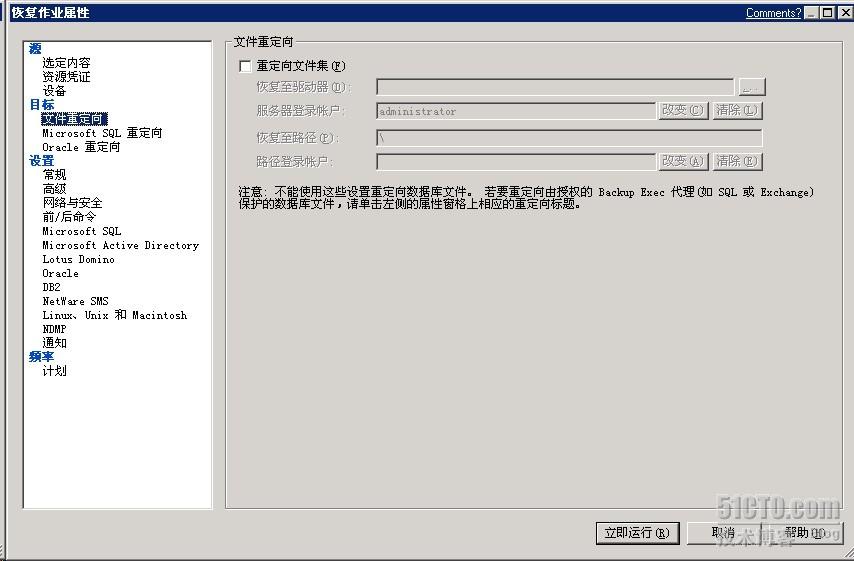
Task: Select 计划 under 频率
Action: 54,371
